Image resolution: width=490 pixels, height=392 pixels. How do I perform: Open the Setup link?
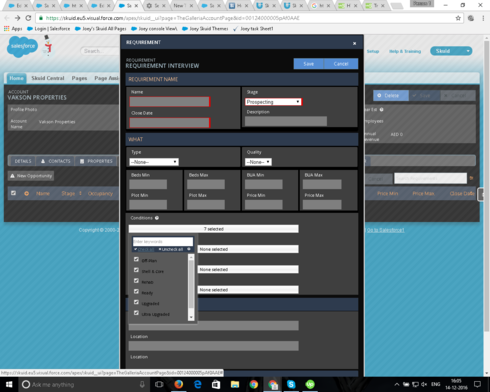click(373, 51)
